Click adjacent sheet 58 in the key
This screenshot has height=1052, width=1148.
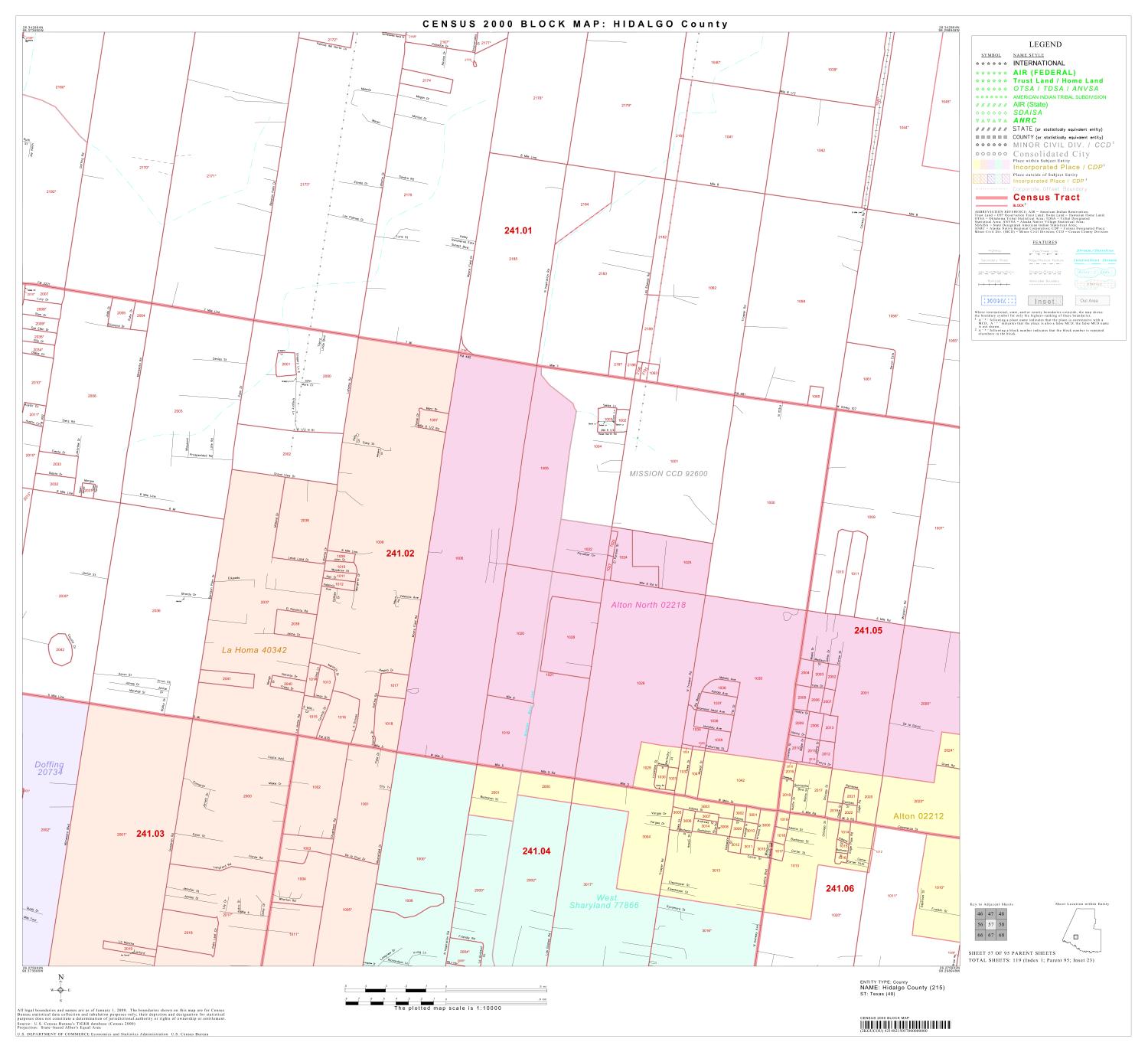(1001, 924)
